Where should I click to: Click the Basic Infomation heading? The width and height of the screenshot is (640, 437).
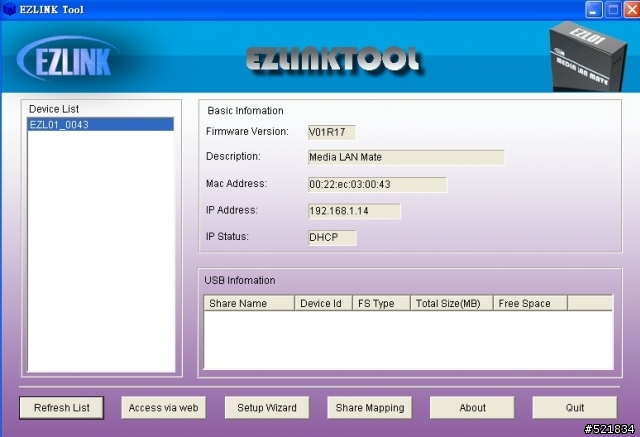(245, 111)
